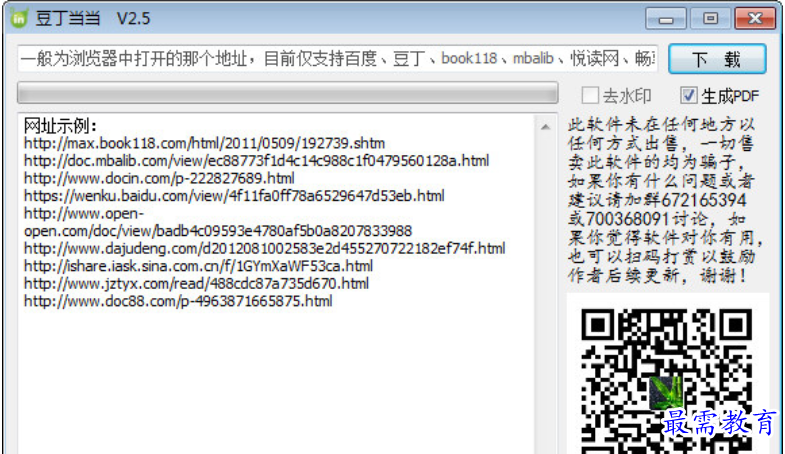Maximize the 豆丁当当 window
Viewport: 785px width, 454px height.
(710, 19)
